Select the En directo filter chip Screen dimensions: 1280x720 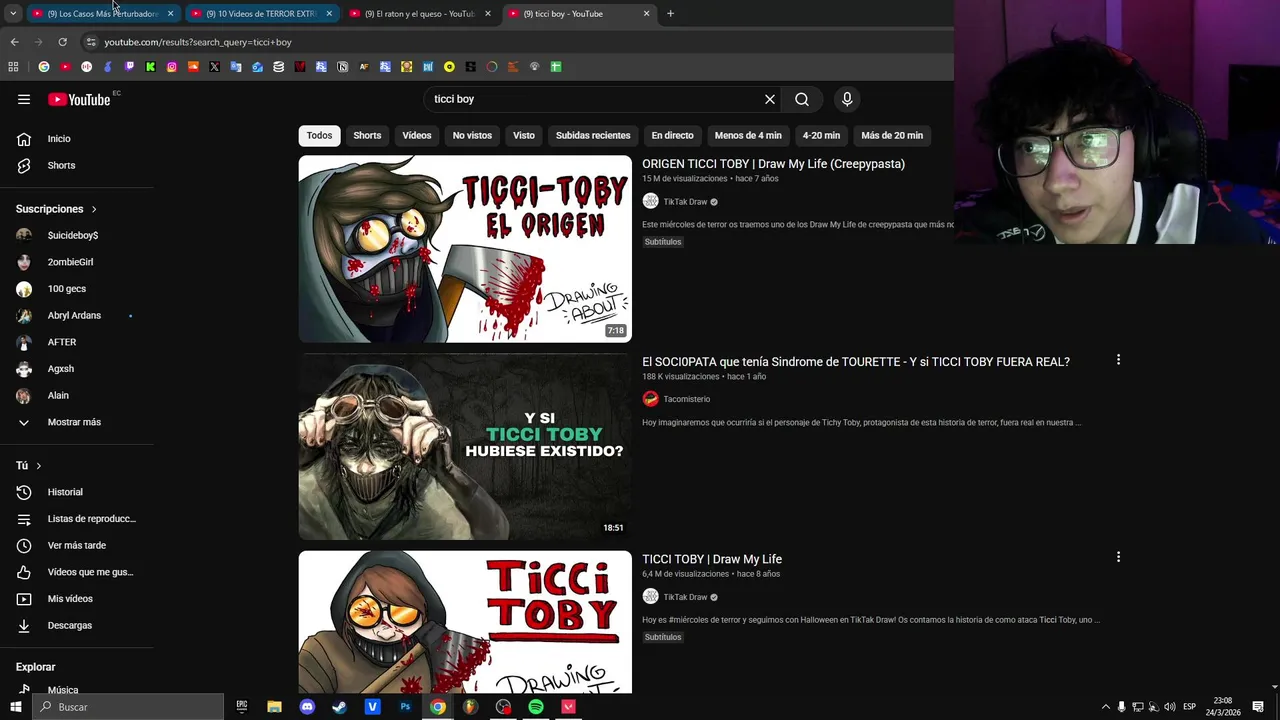[x=672, y=136]
